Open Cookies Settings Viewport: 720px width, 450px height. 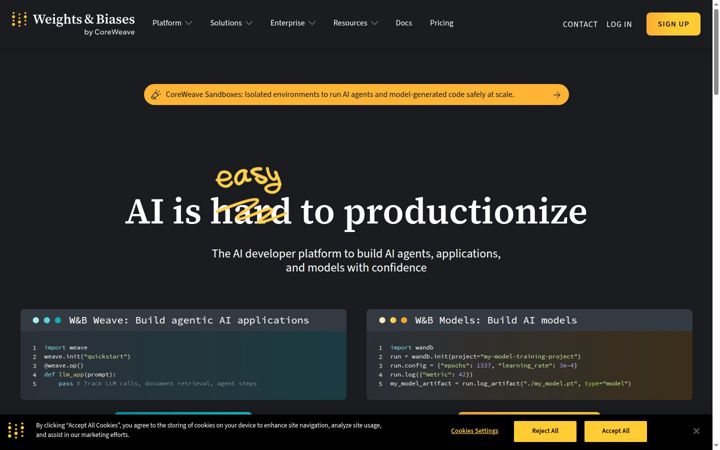tap(474, 431)
